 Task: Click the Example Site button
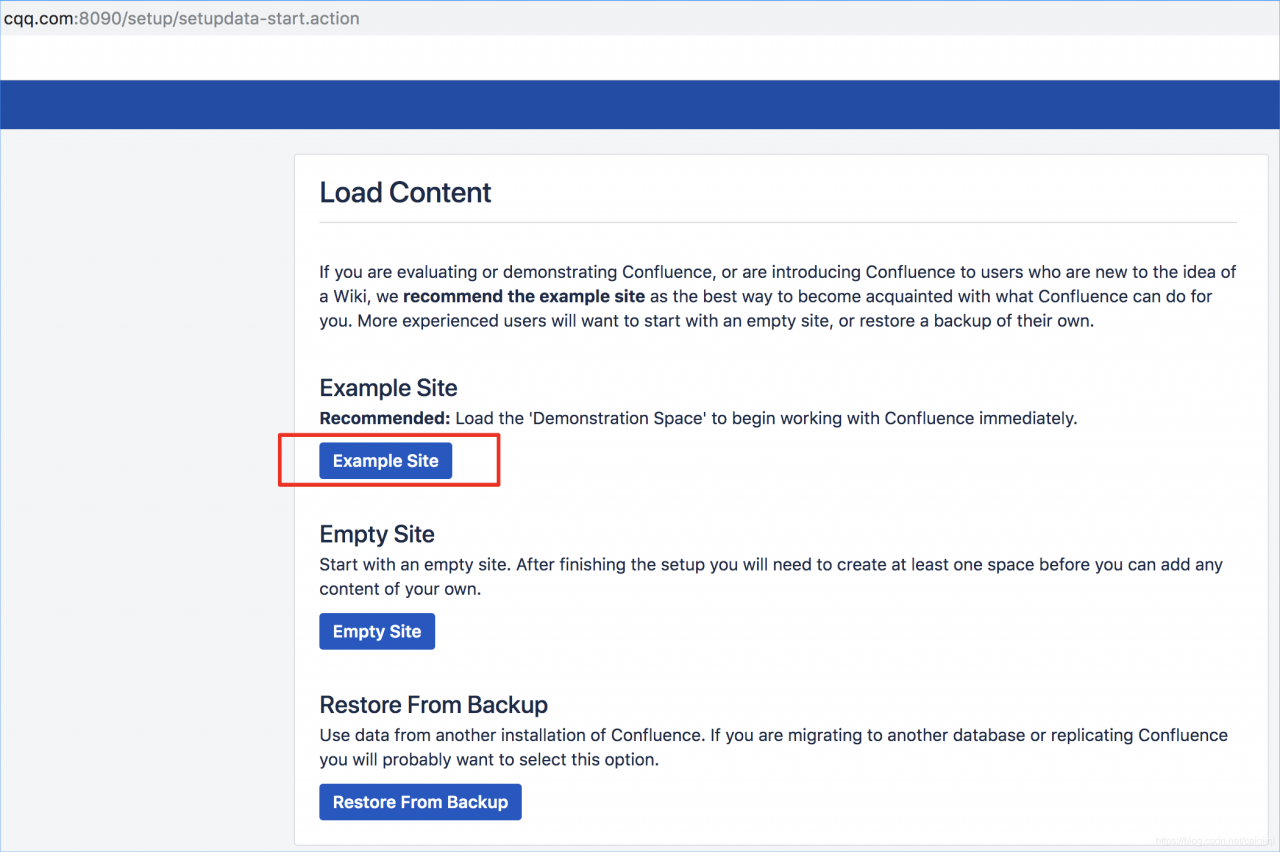click(385, 461)
